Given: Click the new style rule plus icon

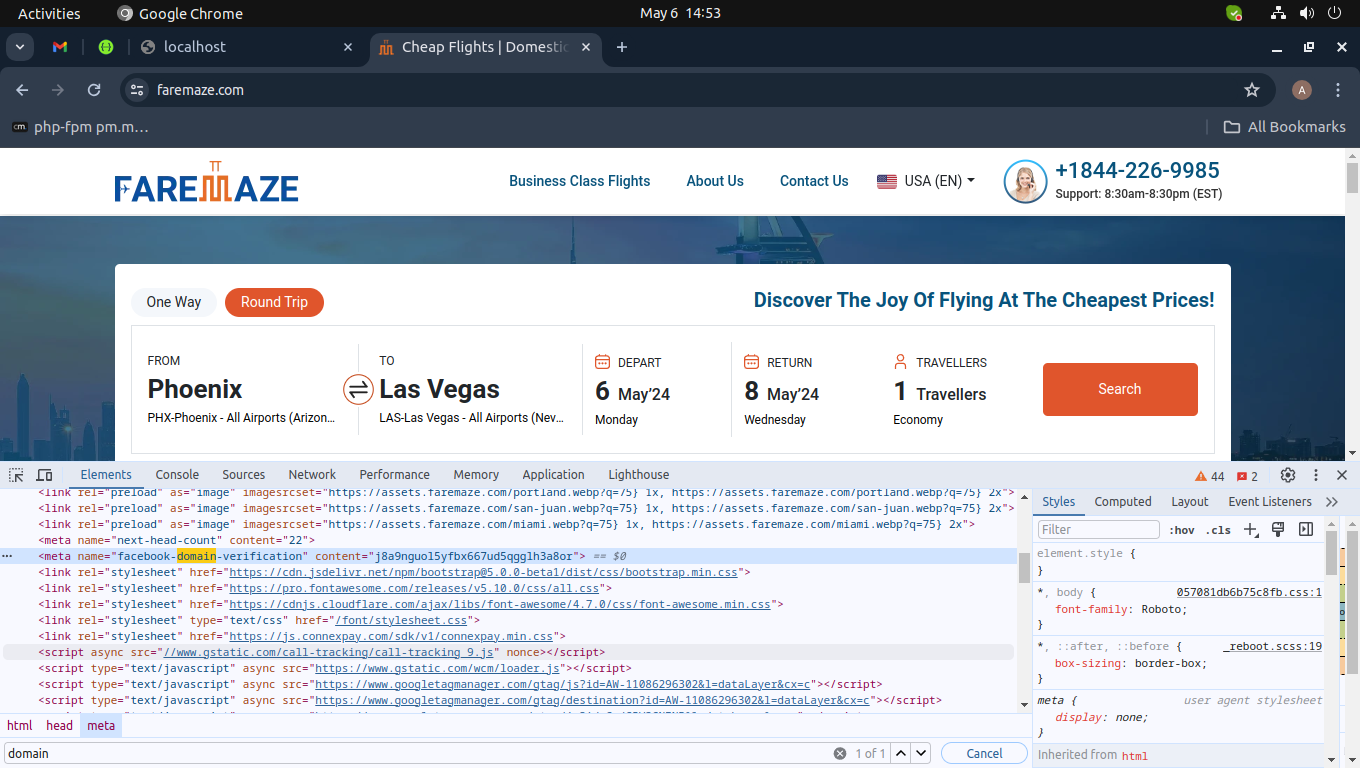Looking at the screenshot, I should (x=1251, y=530).
